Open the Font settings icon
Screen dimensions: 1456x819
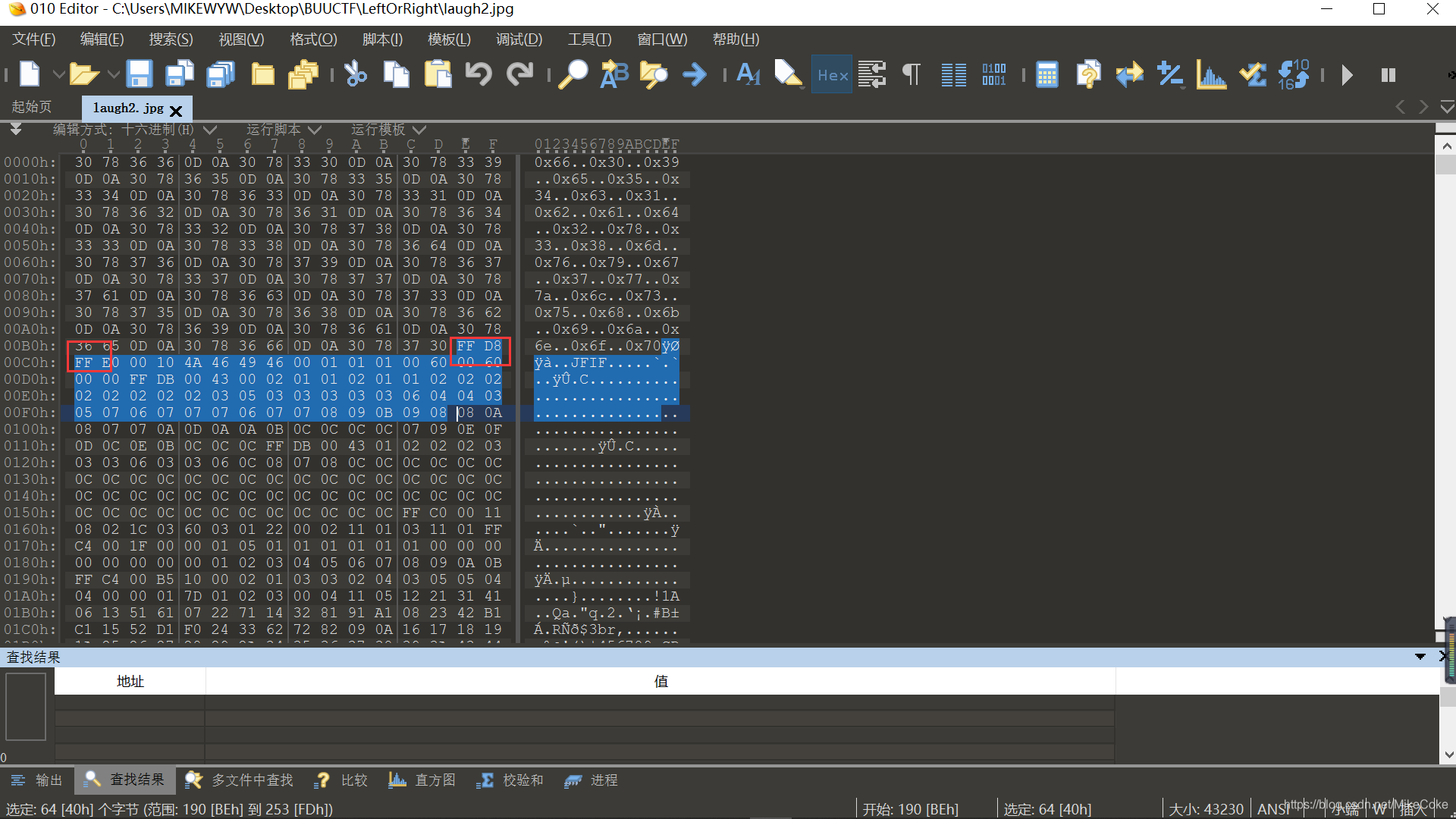pyautogui.click(x=748, y=74)
